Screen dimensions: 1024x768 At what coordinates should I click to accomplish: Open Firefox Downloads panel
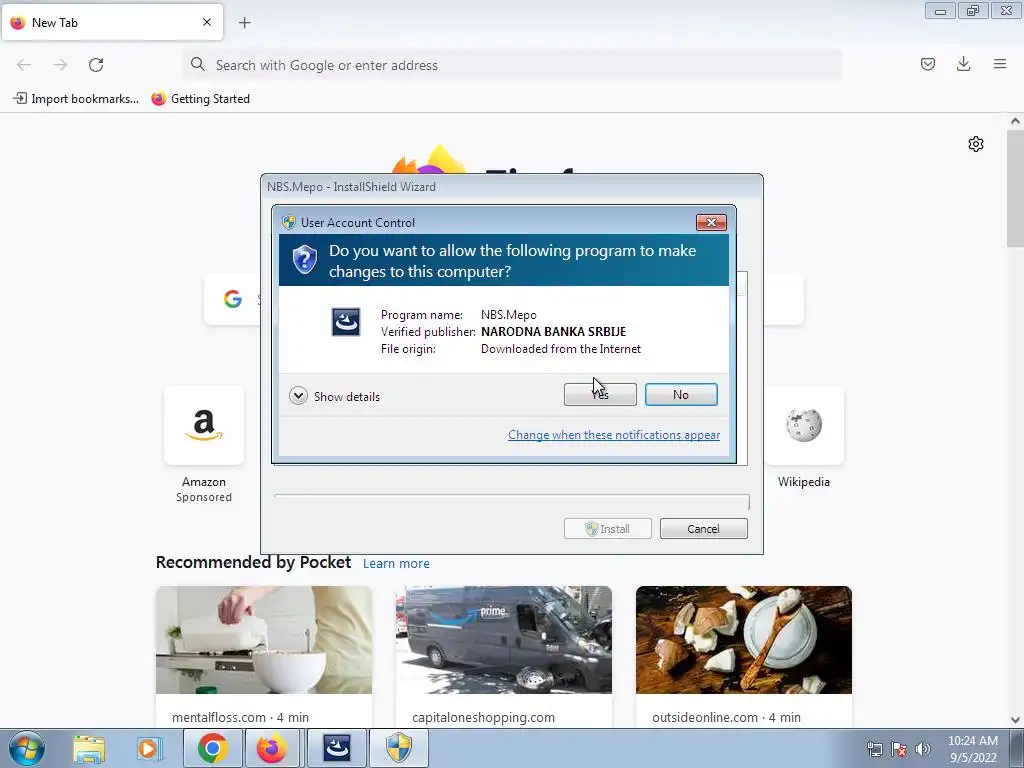[x=963, y=64]
